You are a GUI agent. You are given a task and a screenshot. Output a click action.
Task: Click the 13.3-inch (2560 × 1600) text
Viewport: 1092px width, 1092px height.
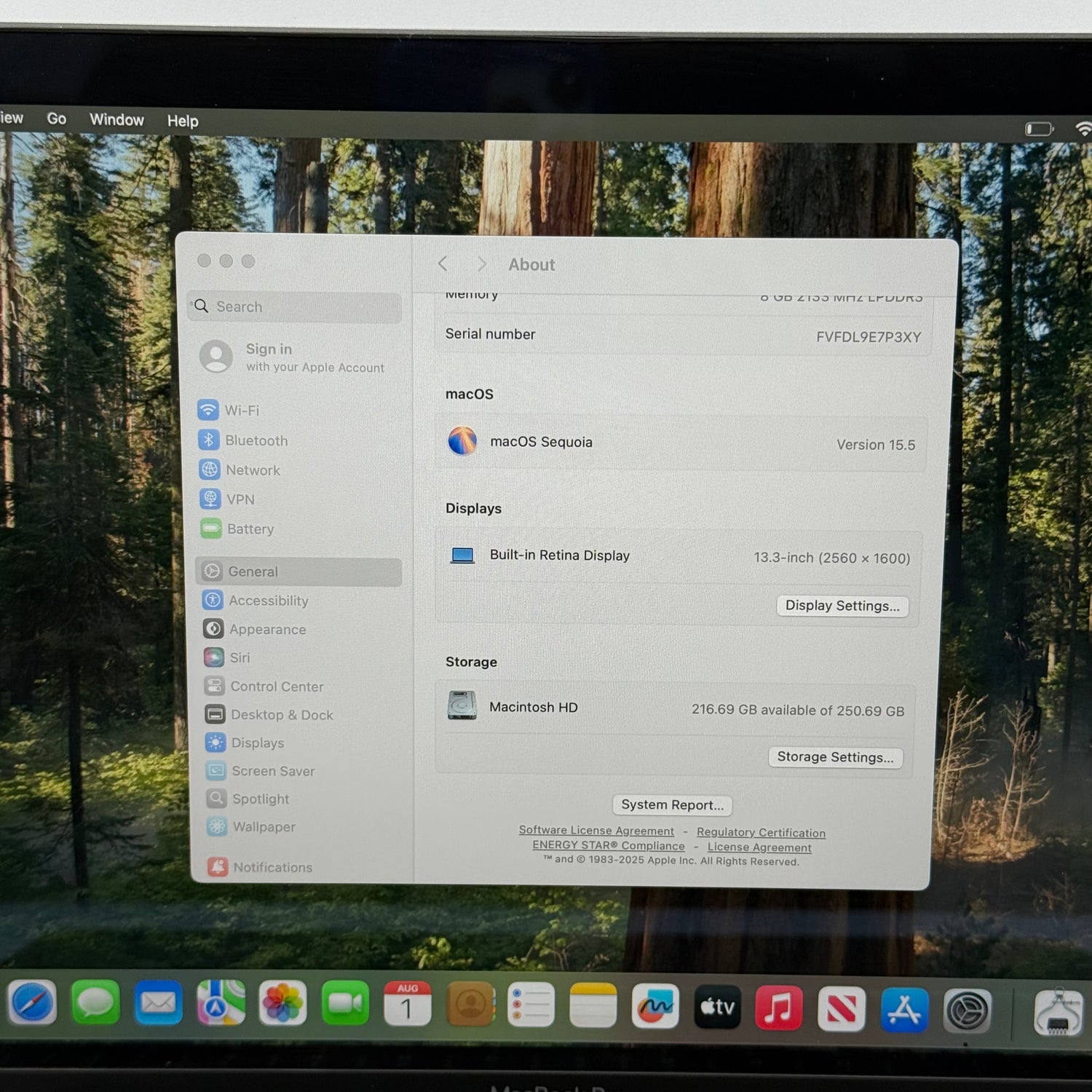(x=832, y=558)
